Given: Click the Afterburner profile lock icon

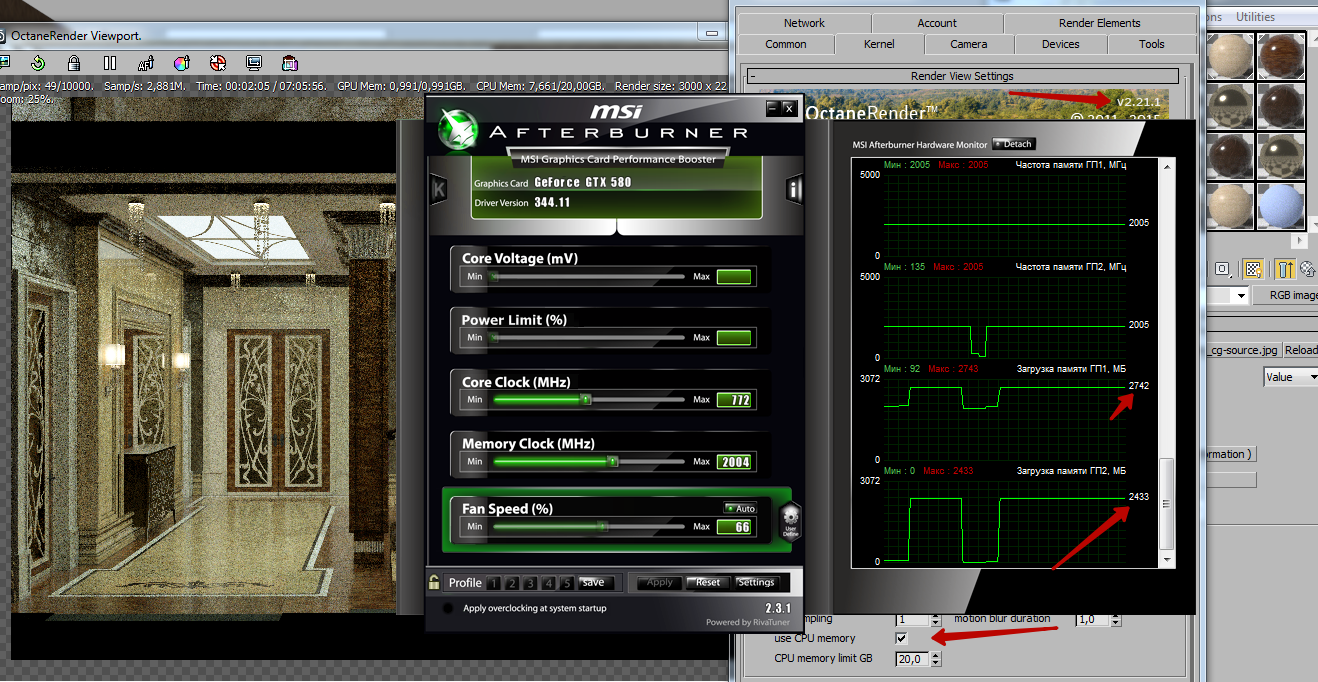Looking at the screenshot, I should click(x=434, y=581).
